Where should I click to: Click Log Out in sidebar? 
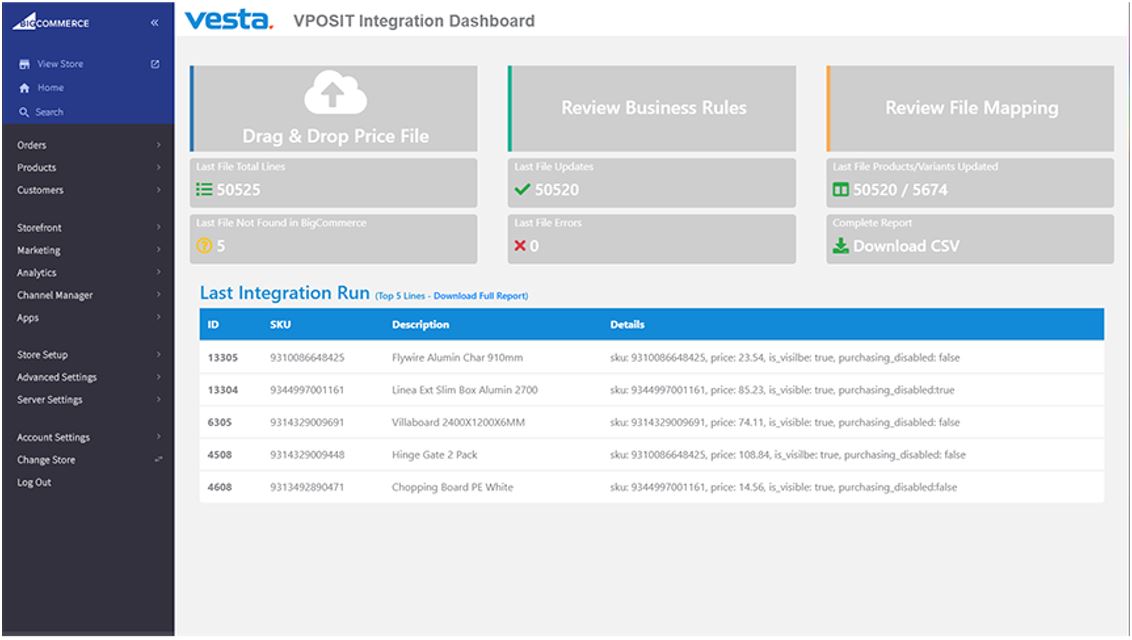[34, 483]
